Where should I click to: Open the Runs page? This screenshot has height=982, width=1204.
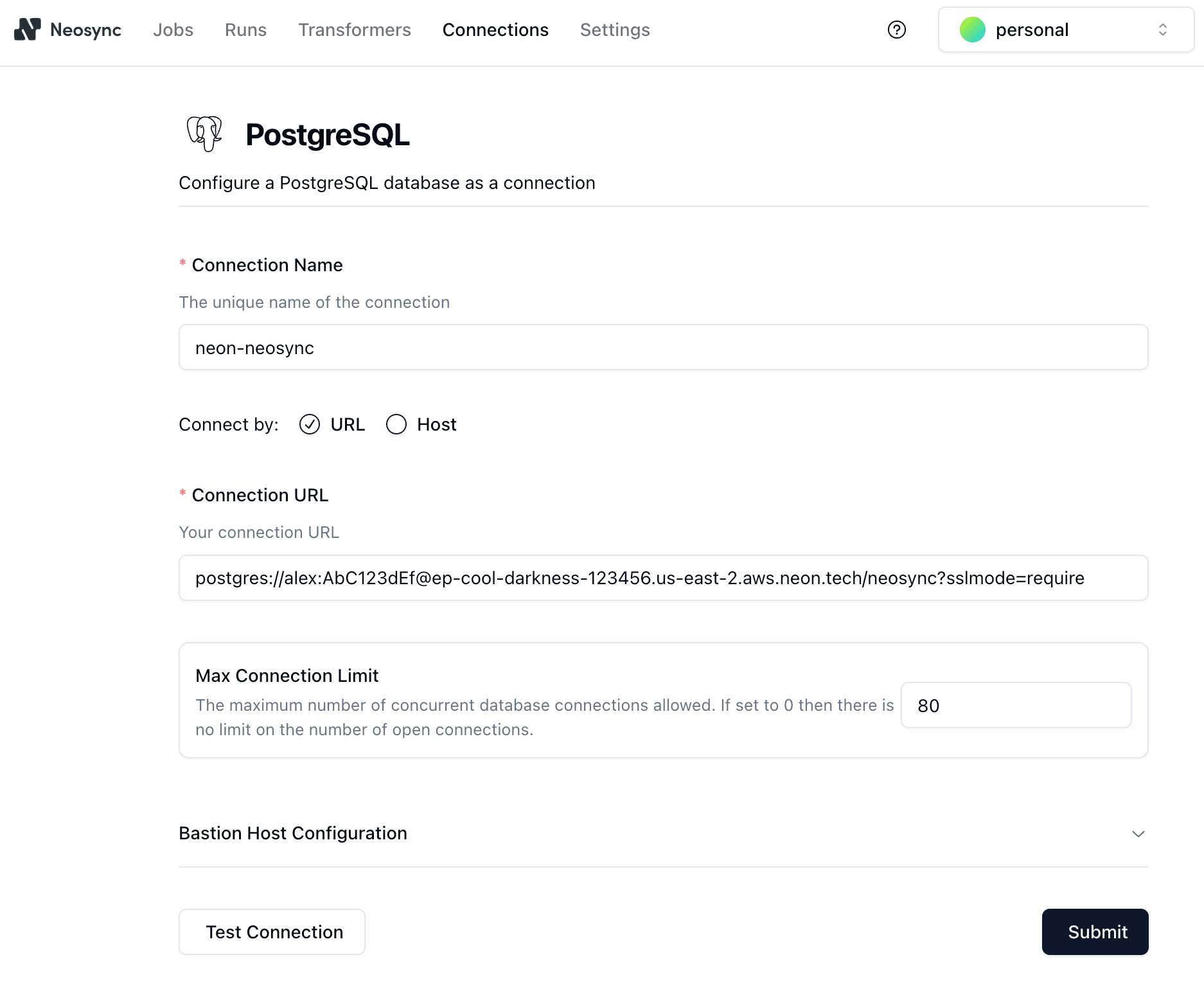click(x=245, y=30)
